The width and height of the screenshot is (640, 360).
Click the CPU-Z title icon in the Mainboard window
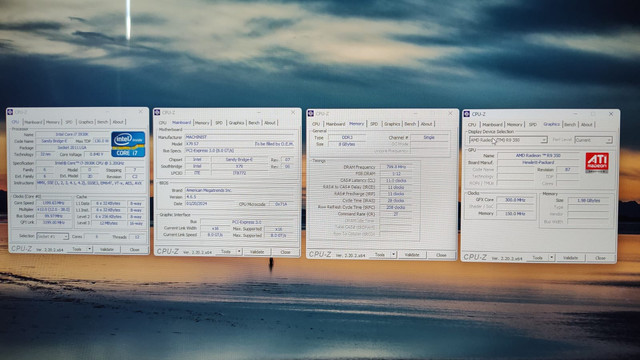[x=158, y=112]
